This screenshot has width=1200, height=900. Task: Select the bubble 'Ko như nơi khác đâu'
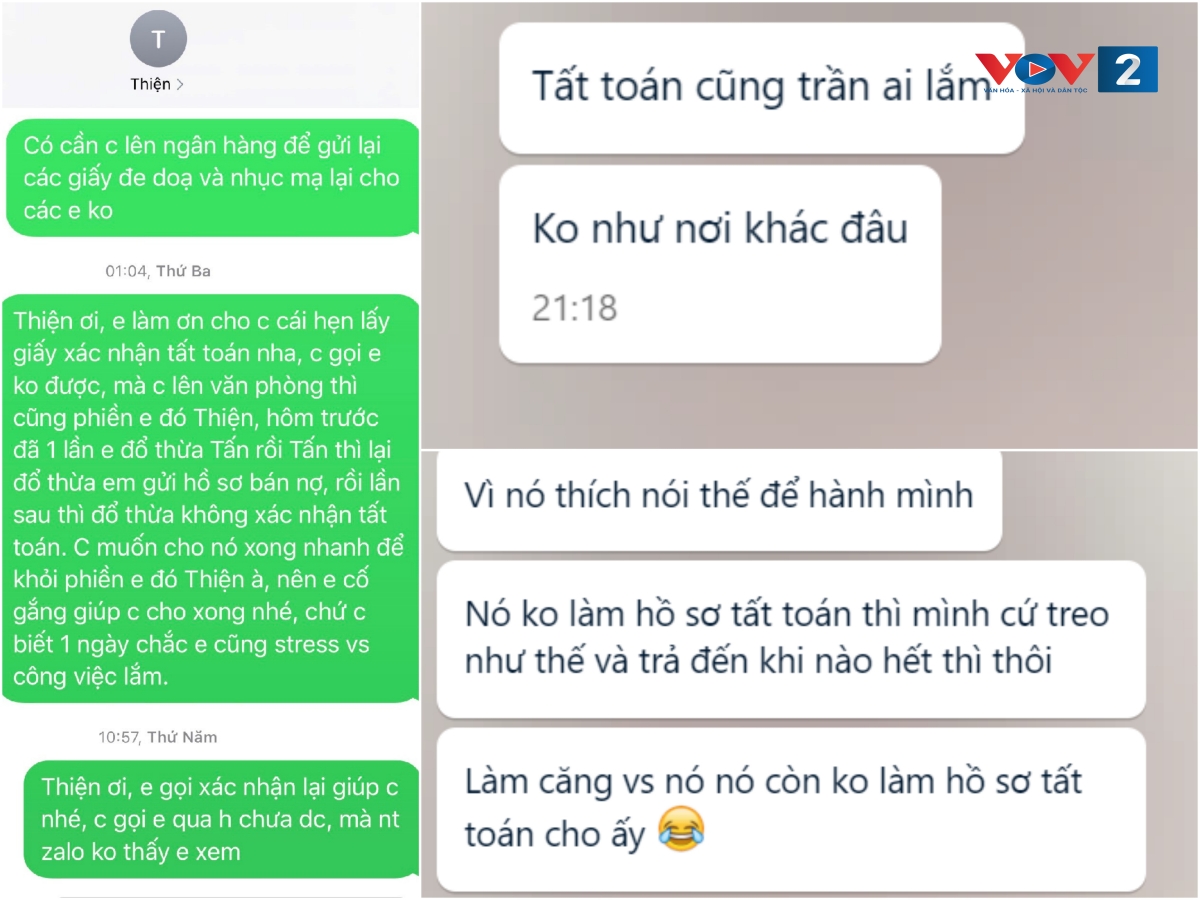[719, 264]
